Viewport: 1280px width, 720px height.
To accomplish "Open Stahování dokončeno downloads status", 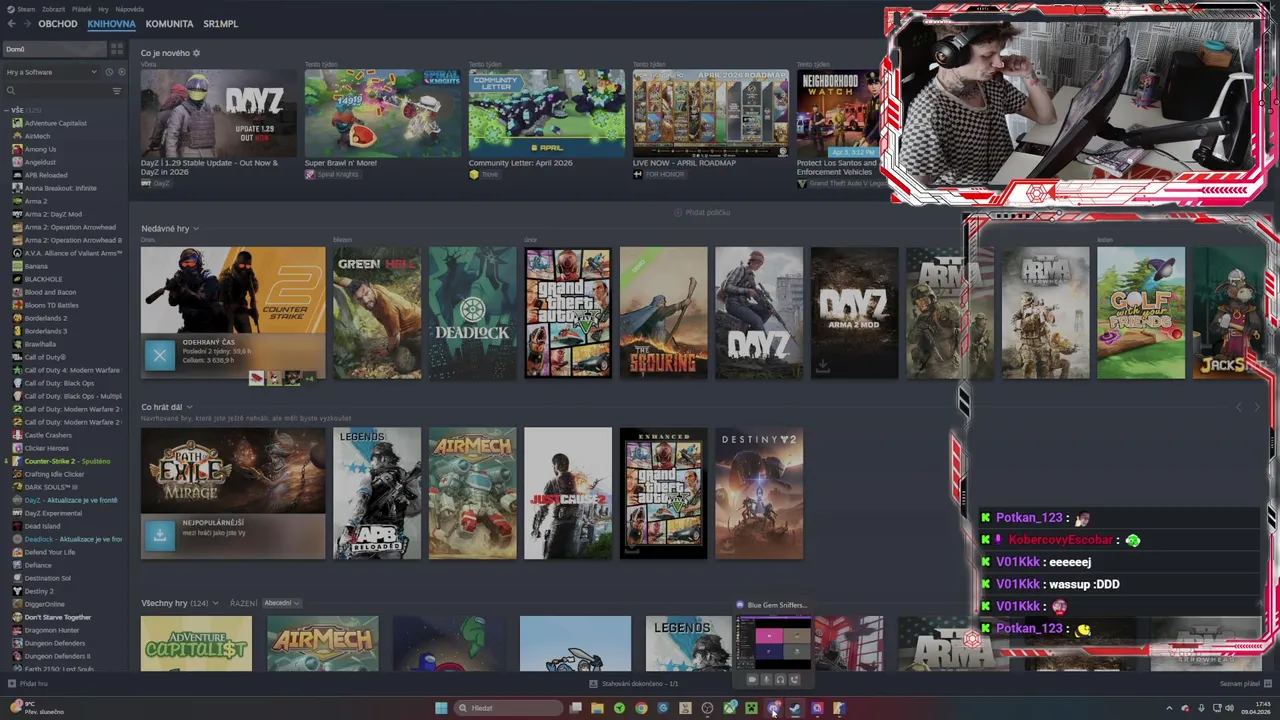I will click(634, 684).
